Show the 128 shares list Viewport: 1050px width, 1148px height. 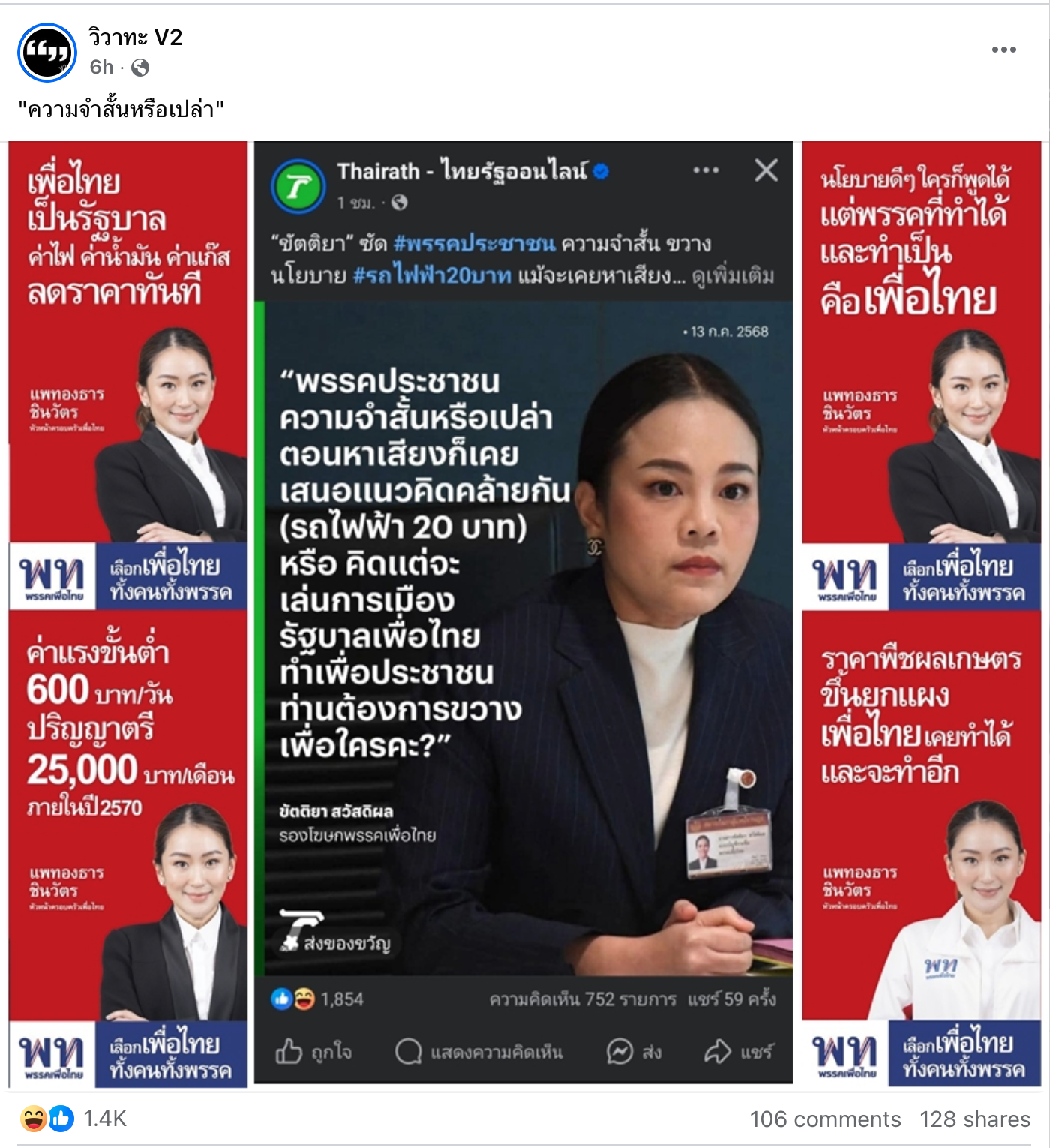(x=975, y=1119)
